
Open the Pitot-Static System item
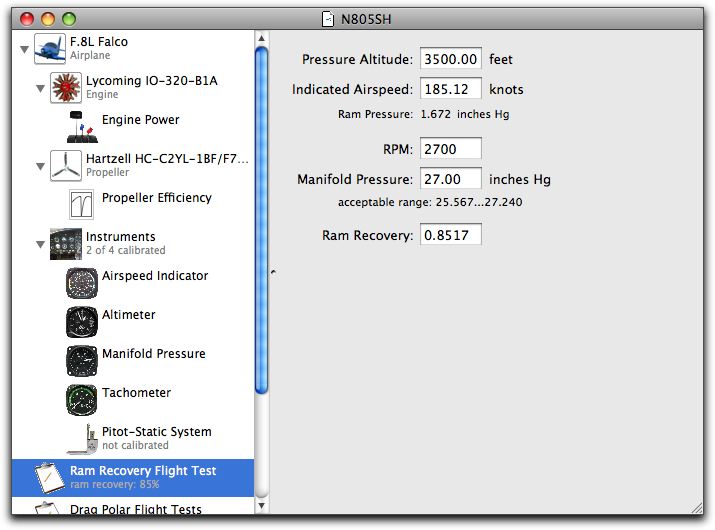(139, 438)
